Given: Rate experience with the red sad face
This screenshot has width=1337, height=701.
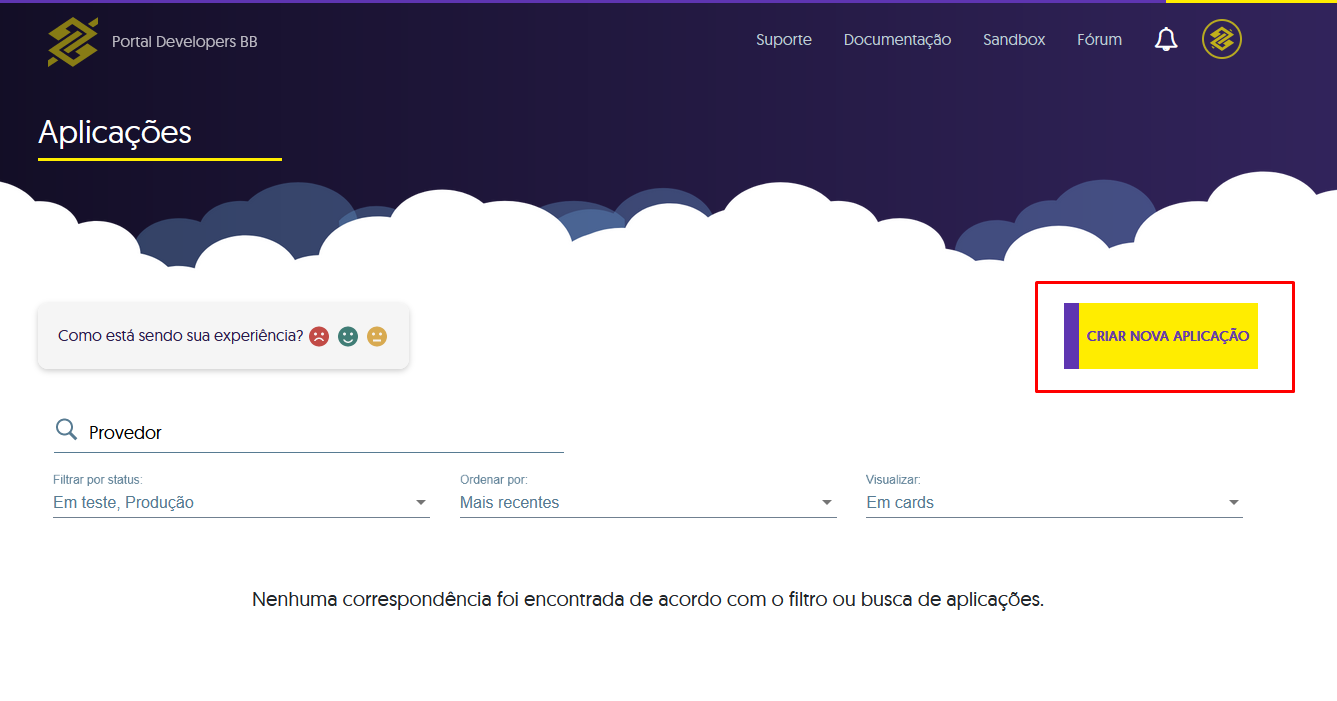Looking at the screenshot, I should coord(319,337).
